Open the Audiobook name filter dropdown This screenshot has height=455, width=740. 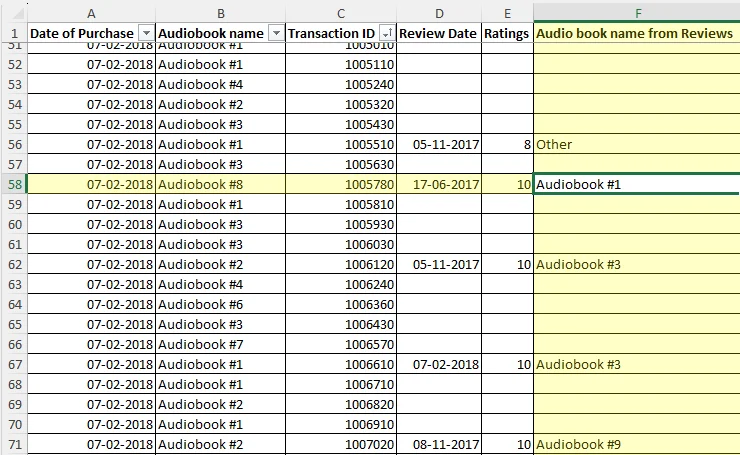pos(276,34)
